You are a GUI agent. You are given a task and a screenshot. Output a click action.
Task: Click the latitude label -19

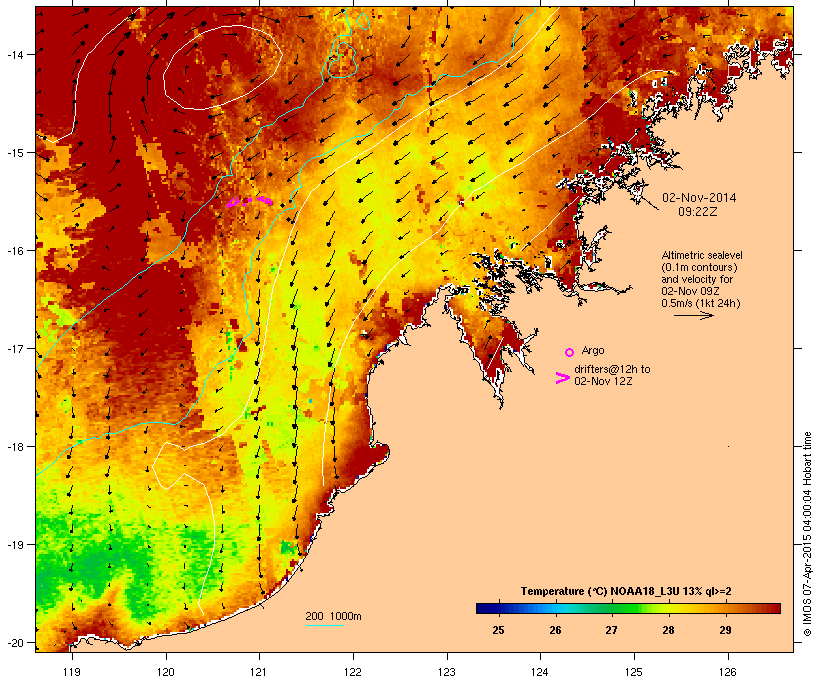point(14,545)
